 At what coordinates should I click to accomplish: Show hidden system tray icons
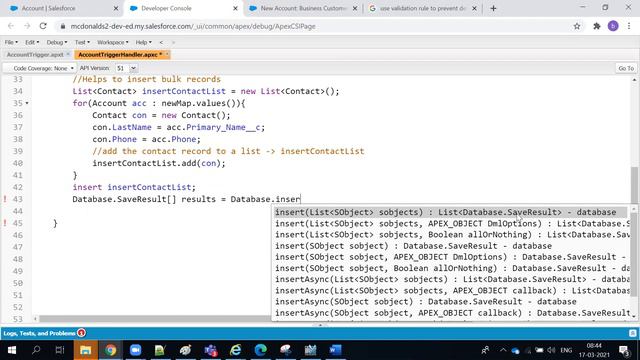(x=503, y=350)
